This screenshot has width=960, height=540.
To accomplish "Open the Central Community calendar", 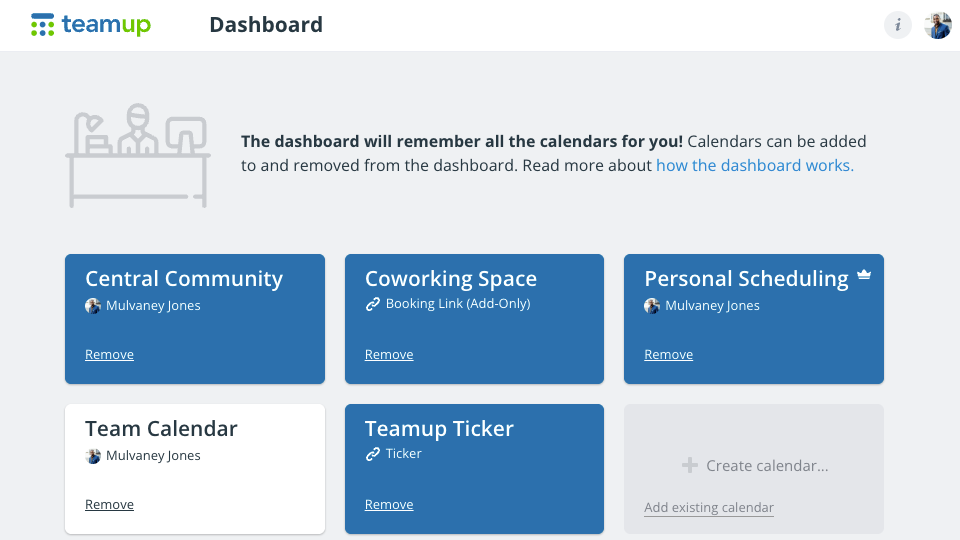I will [184, 279].
